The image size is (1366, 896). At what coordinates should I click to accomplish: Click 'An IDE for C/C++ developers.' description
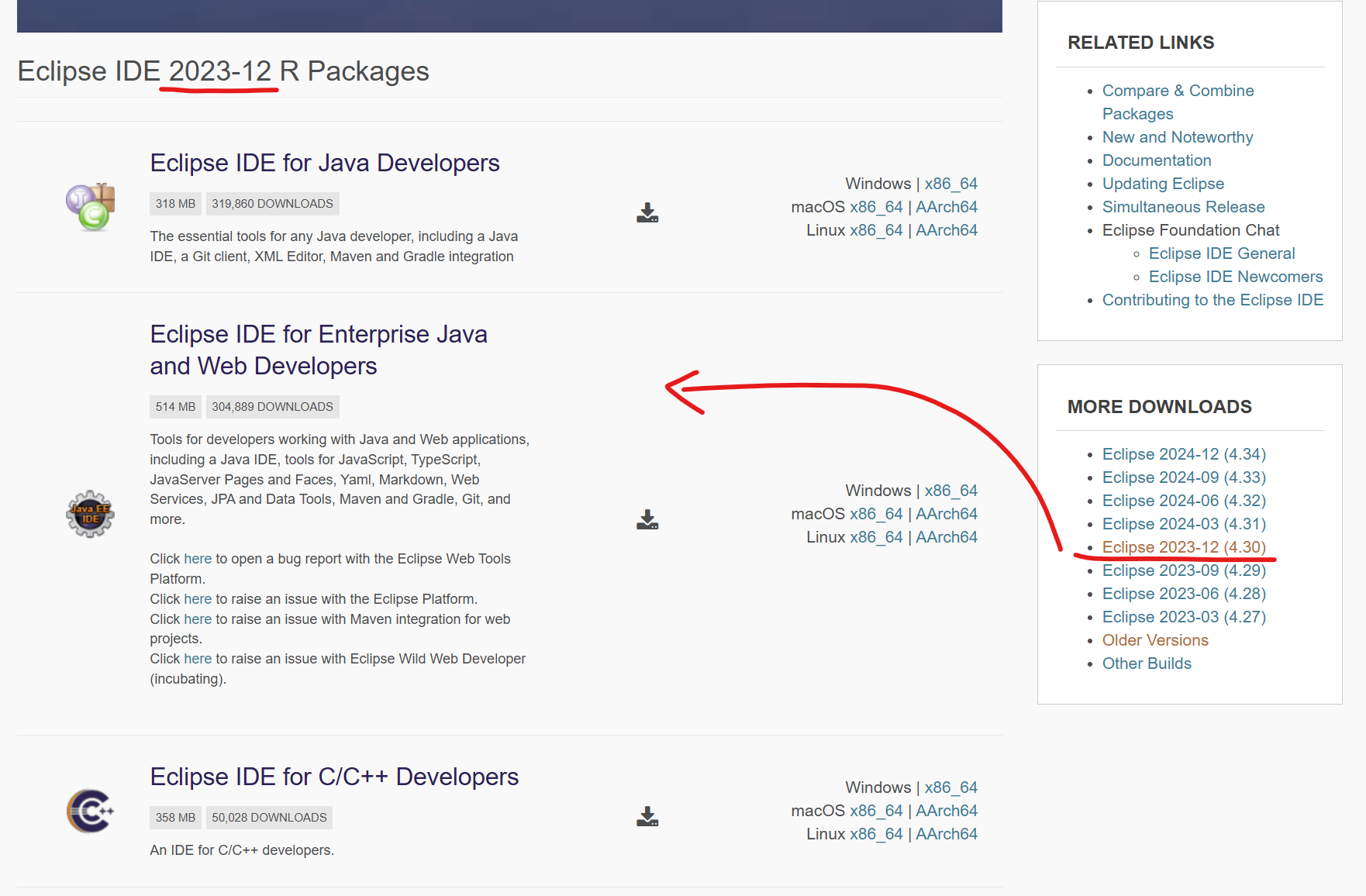242,850
